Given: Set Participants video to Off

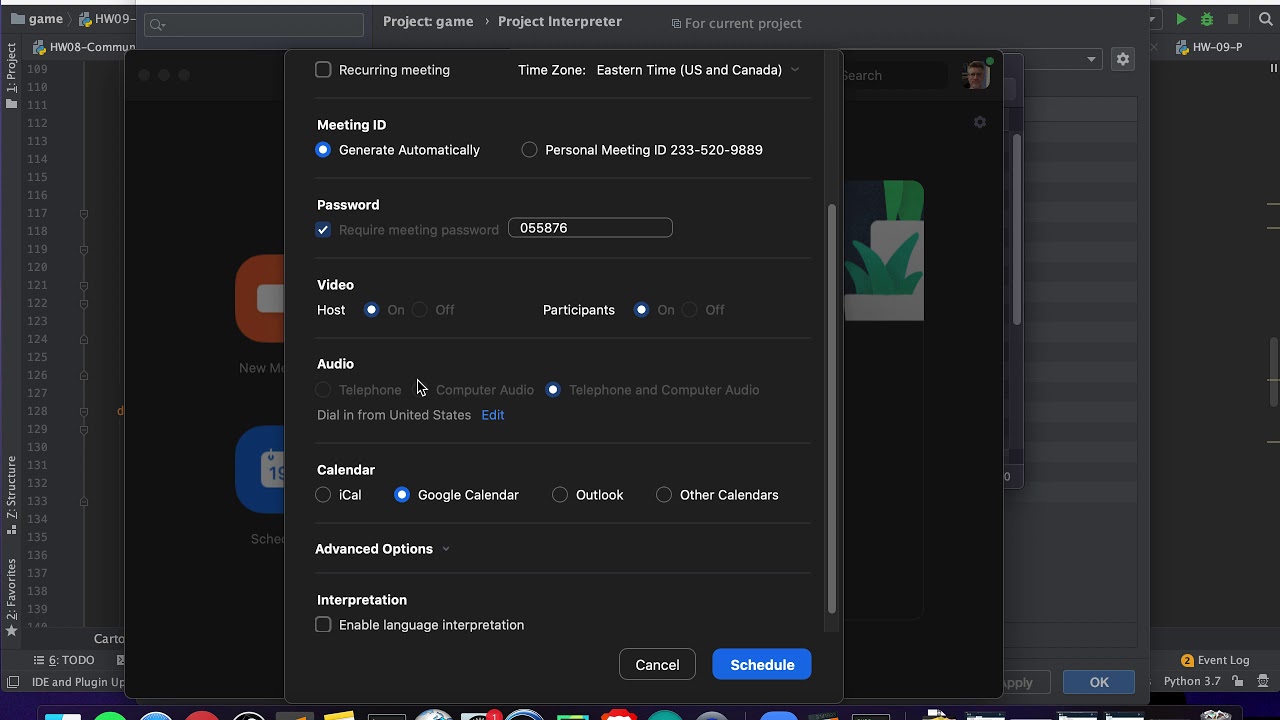Looking at the screenshot, I should point(690,310).
